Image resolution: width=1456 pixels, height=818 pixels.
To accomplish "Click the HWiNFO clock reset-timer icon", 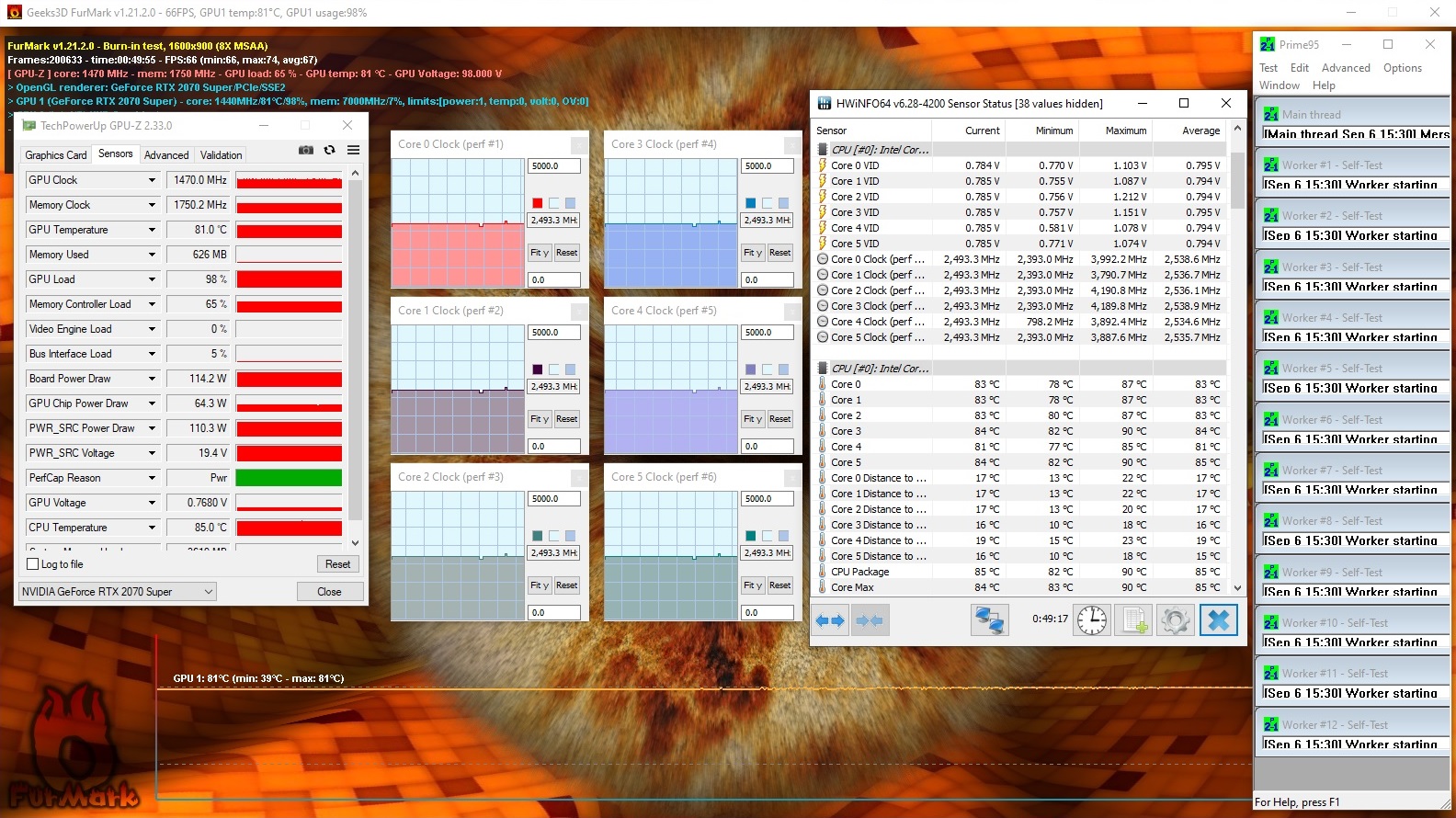I will tap(1092, 620).
